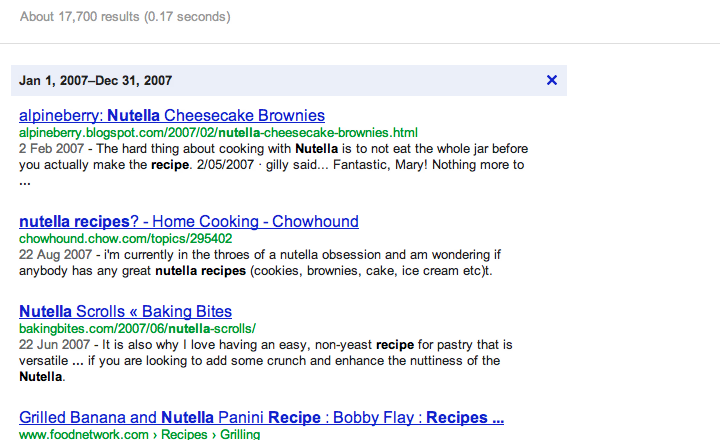Click the alpineberry.blogspot.com green URL
Screen dimensions: 720x440
218,132
